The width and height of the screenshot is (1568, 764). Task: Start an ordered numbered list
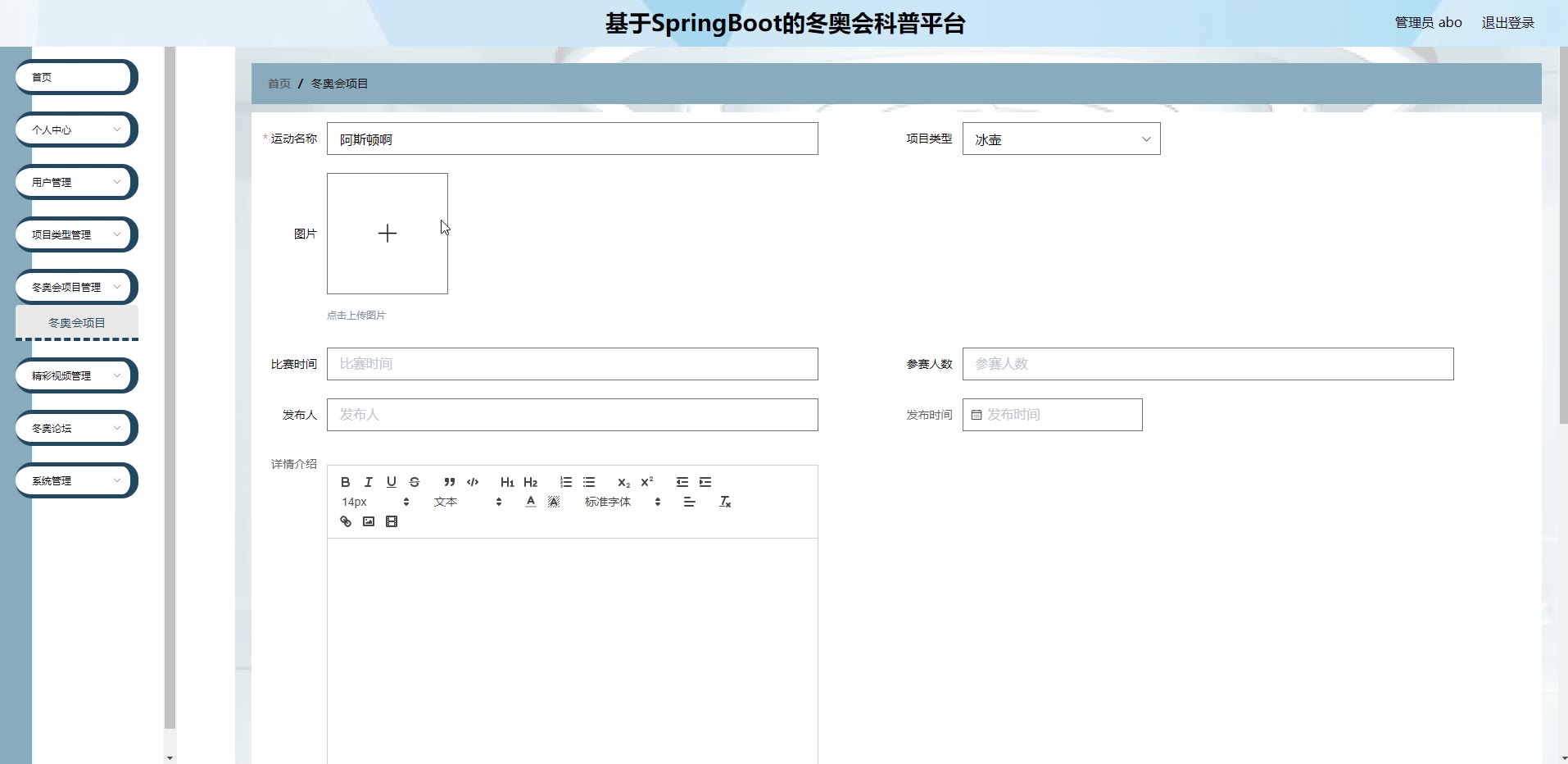(566, 482)
